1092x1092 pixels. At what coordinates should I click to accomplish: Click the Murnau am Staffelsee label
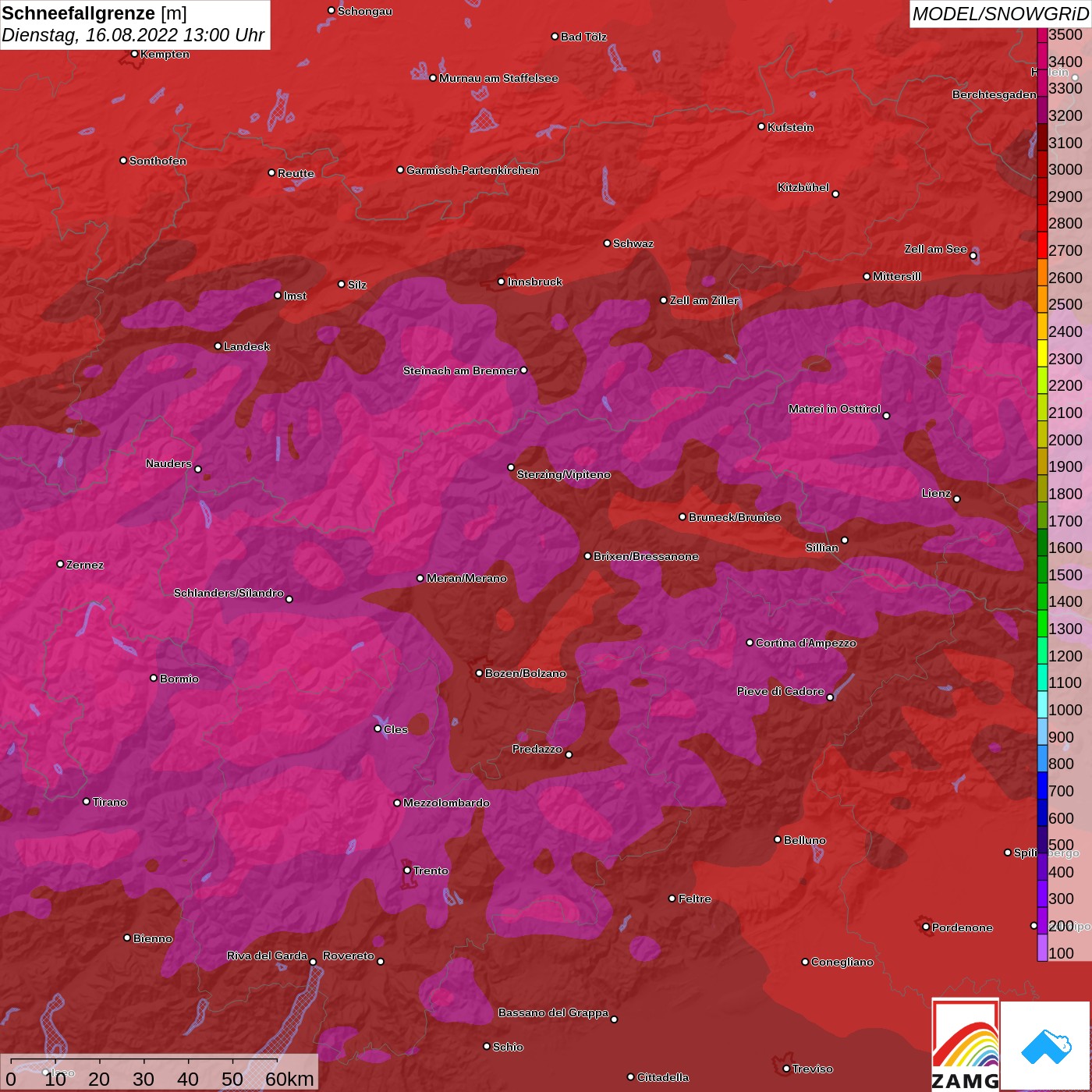coord(498,78)
